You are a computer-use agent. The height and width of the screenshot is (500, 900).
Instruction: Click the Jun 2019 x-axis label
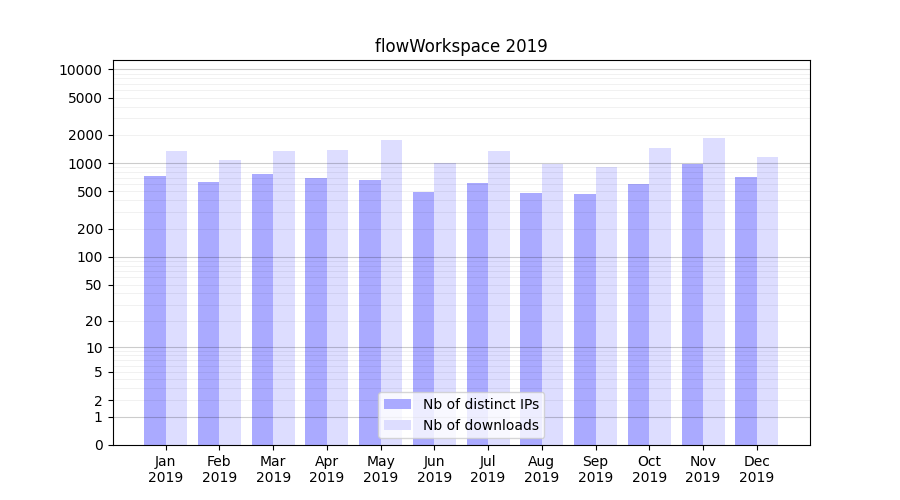point(434,469)
